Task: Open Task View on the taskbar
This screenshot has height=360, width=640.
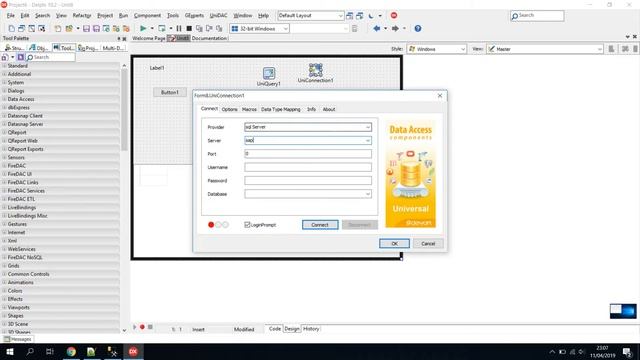Action: click(50, 351)
